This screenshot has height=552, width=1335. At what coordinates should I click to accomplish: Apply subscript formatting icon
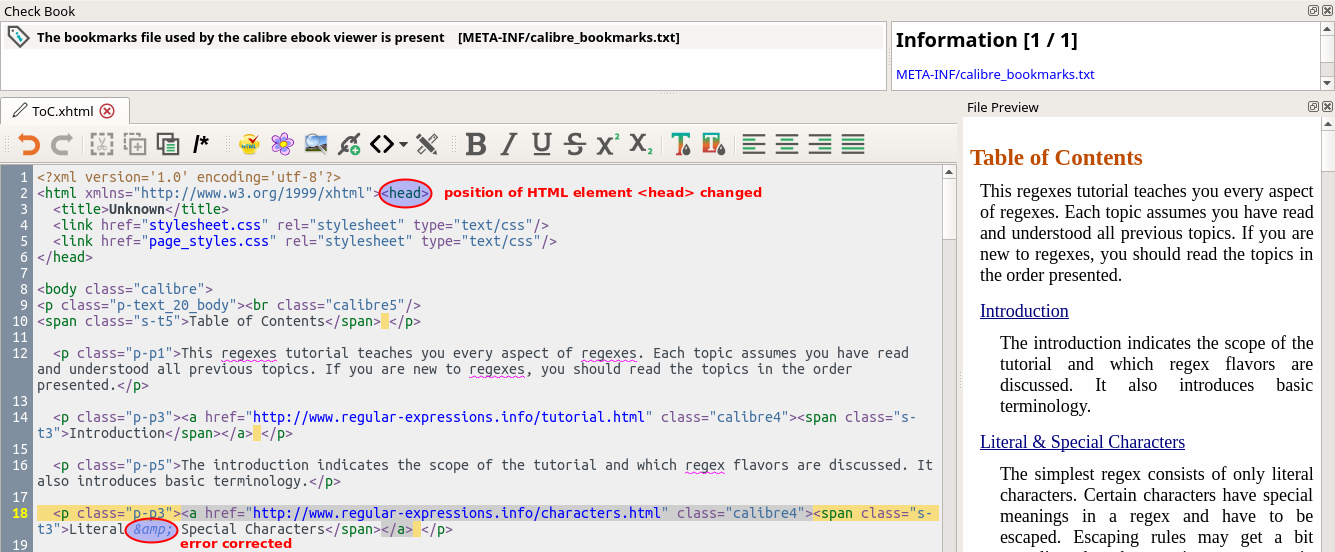coord(641,144)
